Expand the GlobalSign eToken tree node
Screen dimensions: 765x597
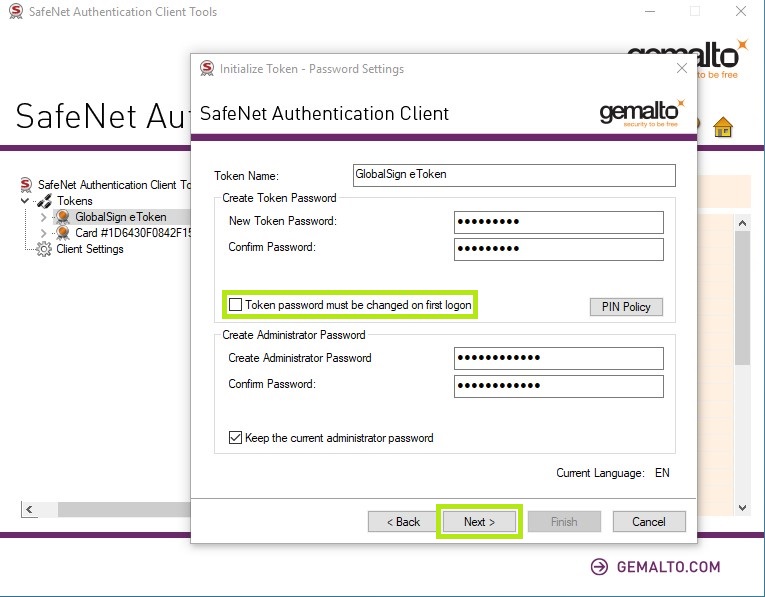(x=43, y=217)
